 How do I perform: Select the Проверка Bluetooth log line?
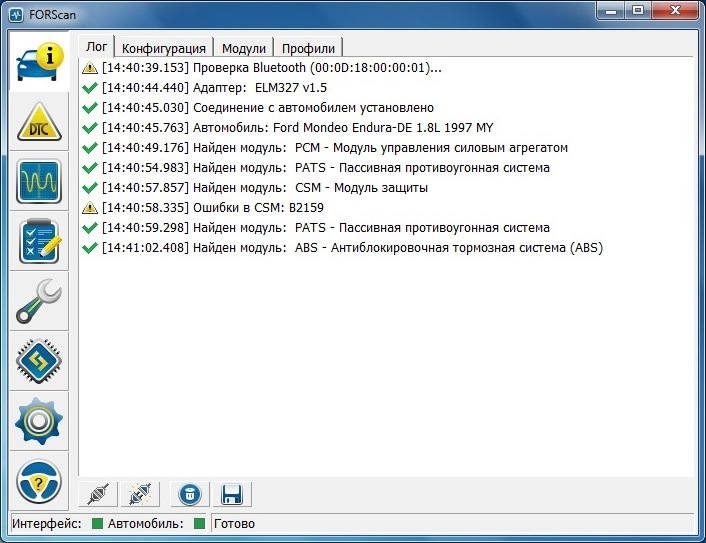272,68
